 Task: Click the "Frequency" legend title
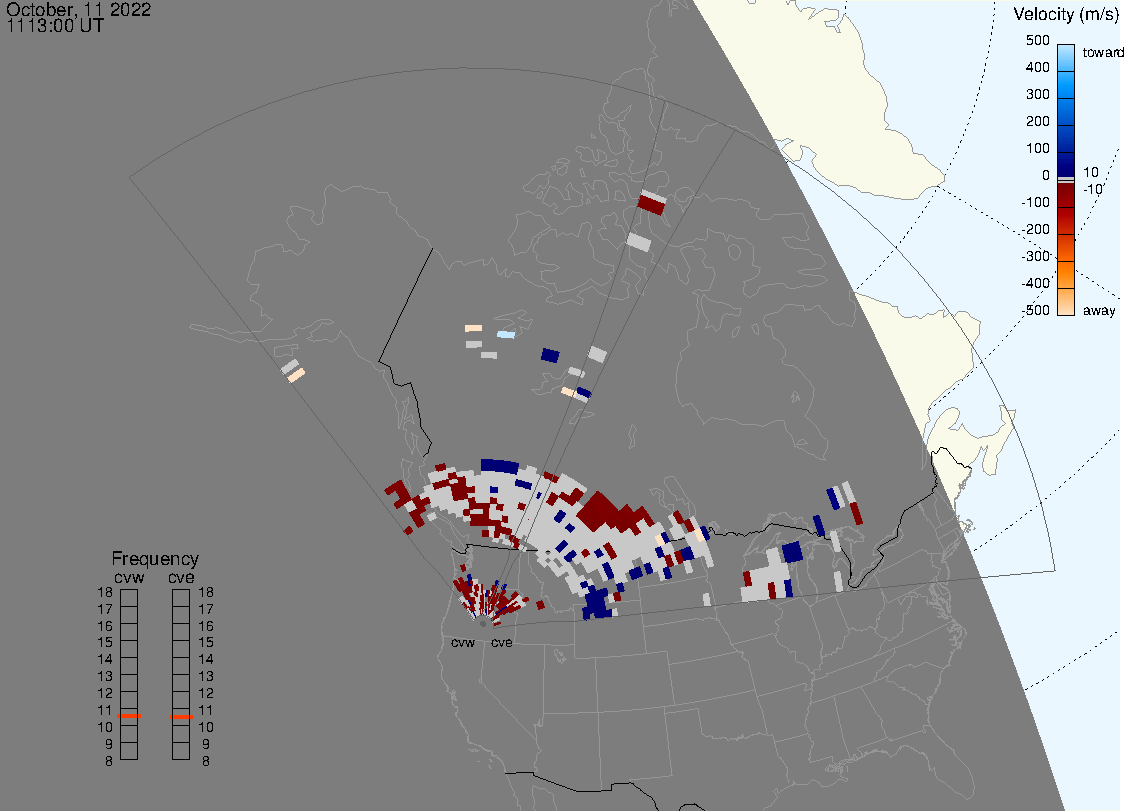pos(155,559)
